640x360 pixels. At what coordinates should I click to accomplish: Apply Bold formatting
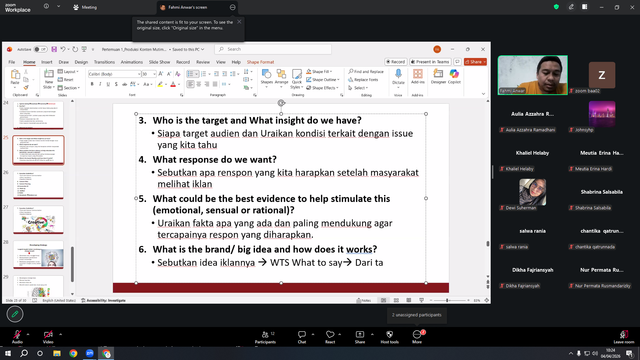(x=92, y=84)
